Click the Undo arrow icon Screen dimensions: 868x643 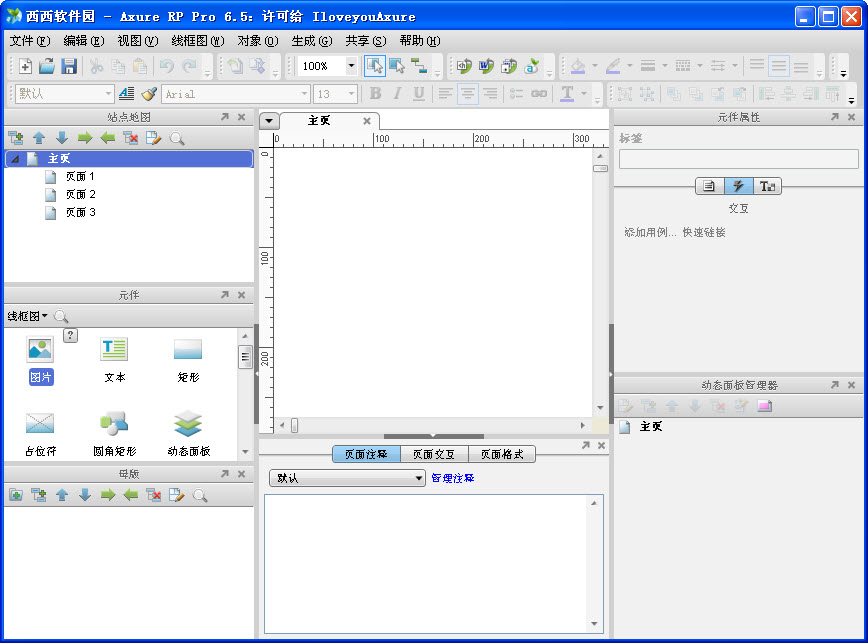(166, 66)
